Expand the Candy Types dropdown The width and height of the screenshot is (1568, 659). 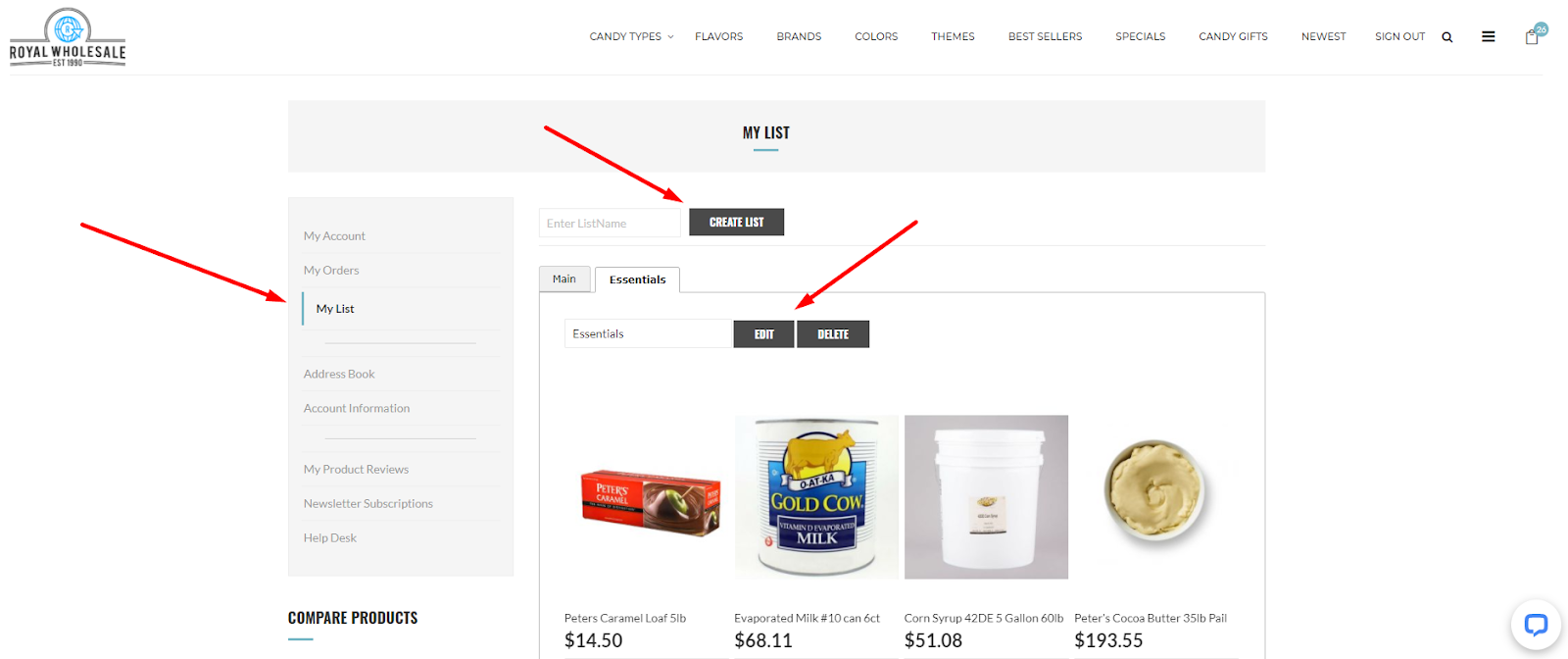point(631,36)
